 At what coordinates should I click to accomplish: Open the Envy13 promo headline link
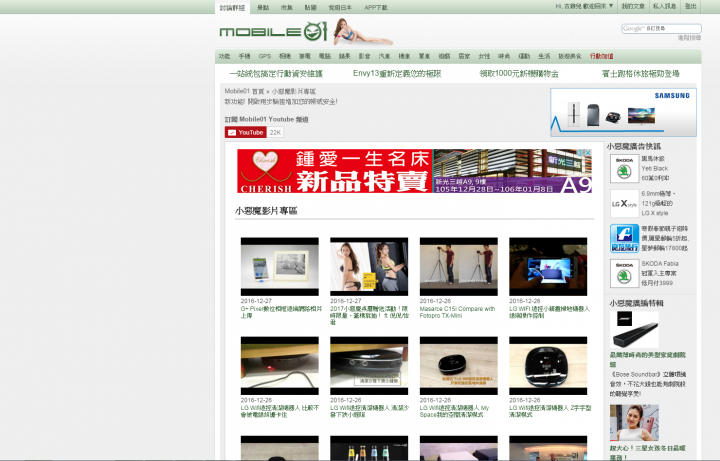397,73
